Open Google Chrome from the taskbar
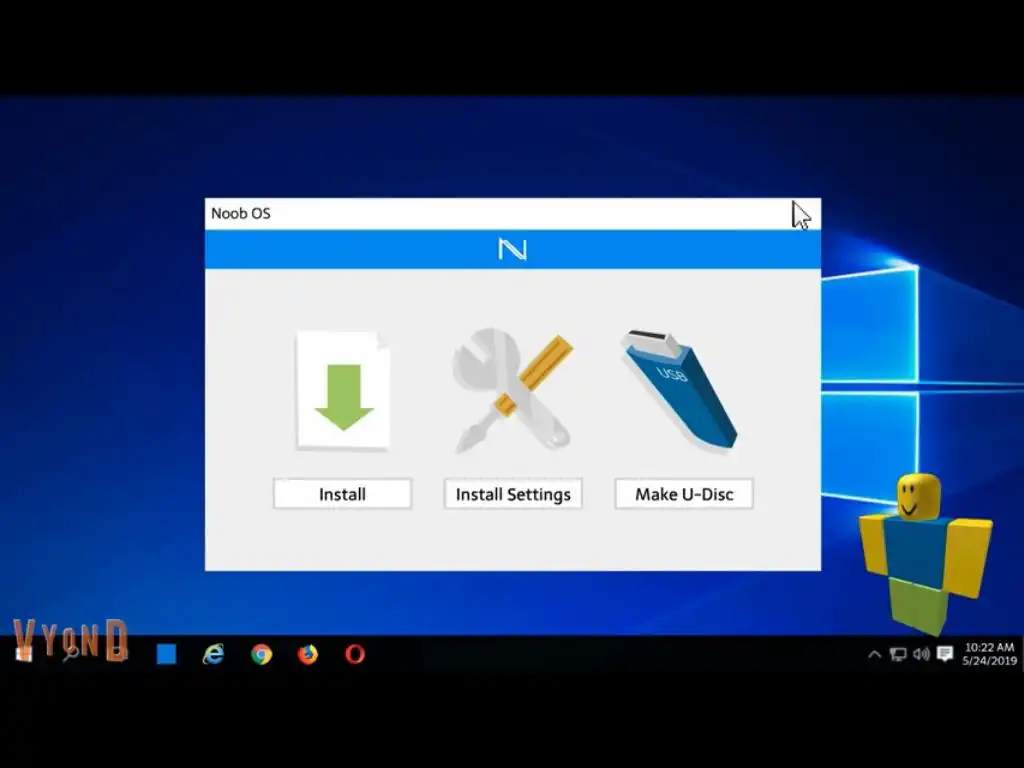 [x=261, y=654]
